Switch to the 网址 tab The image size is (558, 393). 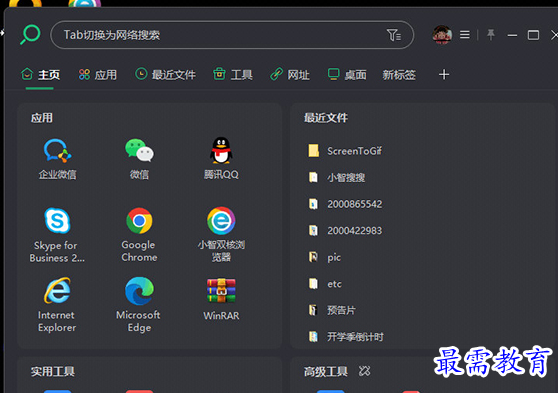point(290,75)
